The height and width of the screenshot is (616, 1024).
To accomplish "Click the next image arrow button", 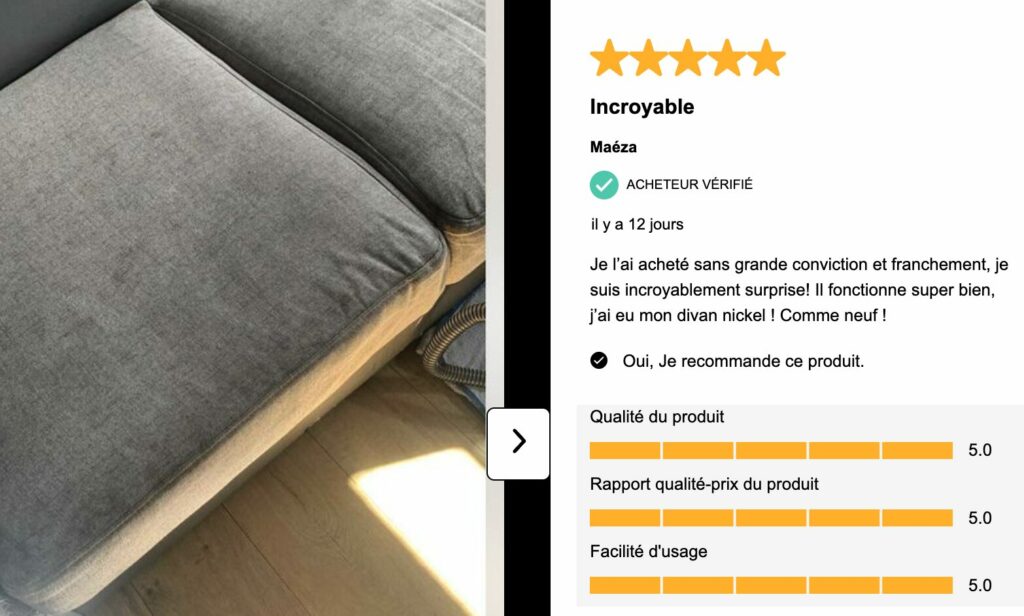I will (519, 444).
